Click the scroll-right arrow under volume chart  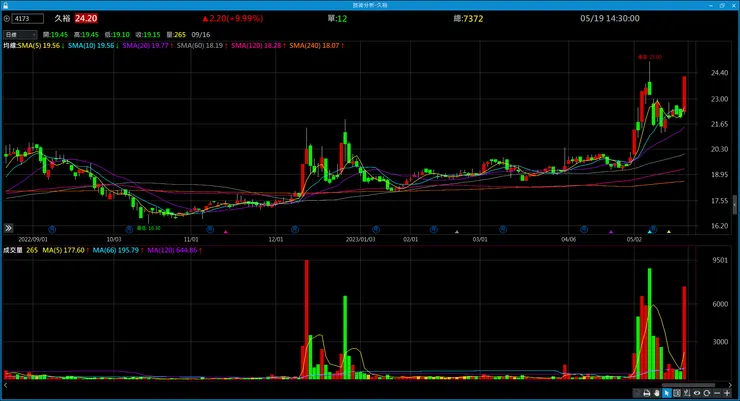(x=731, y=385)
